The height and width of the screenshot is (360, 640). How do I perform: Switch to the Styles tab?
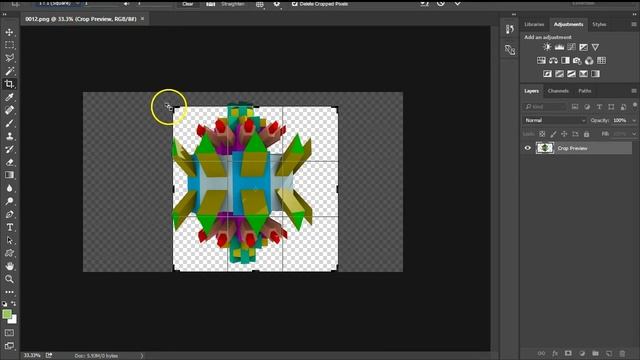599,24
